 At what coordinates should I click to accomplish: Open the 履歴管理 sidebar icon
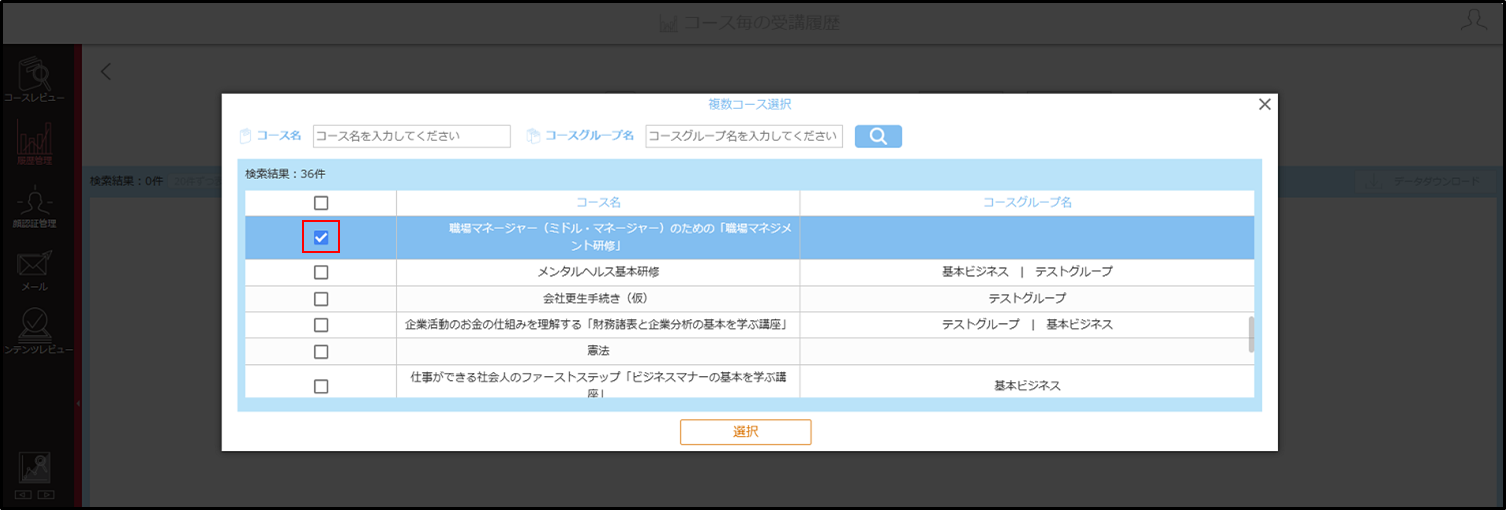35,143
